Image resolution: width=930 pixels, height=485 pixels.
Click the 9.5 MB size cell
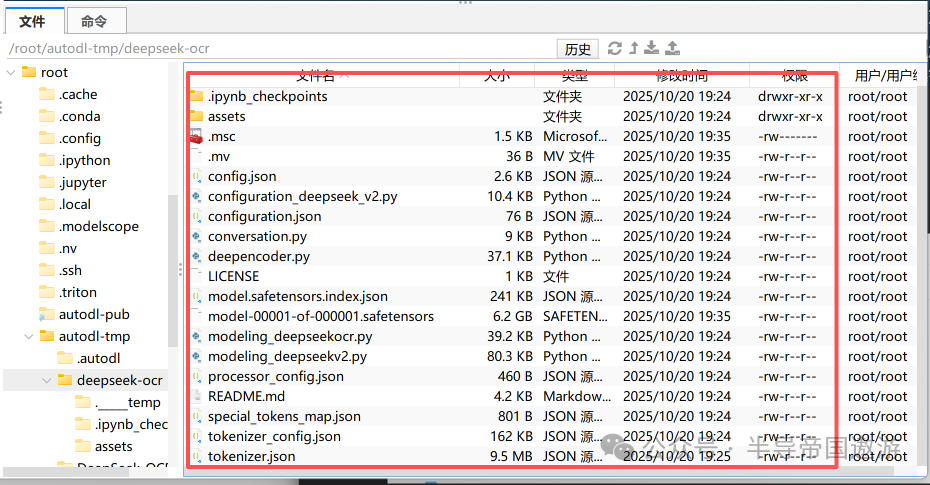(x=511, y=456)
